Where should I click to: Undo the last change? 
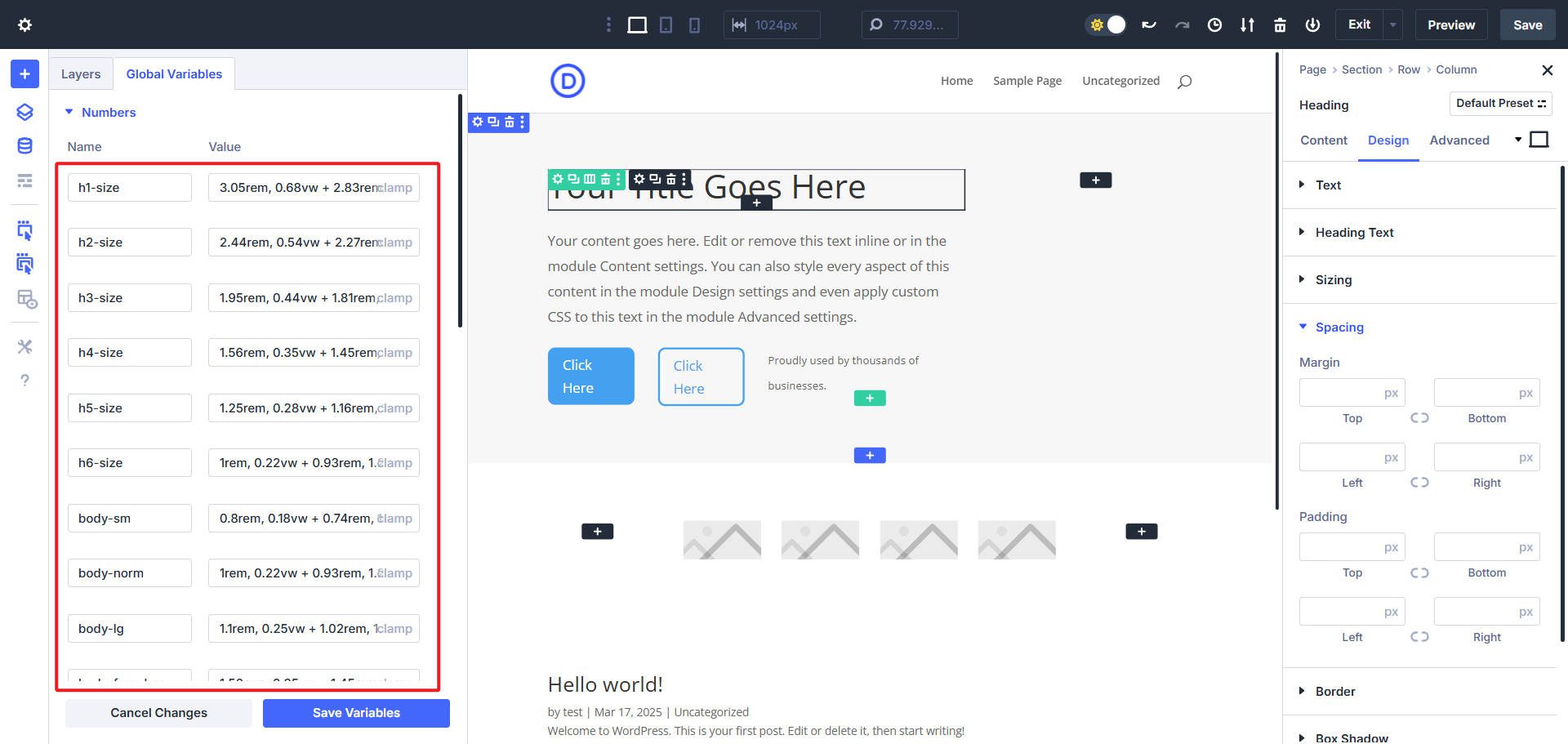(1149, 25)
